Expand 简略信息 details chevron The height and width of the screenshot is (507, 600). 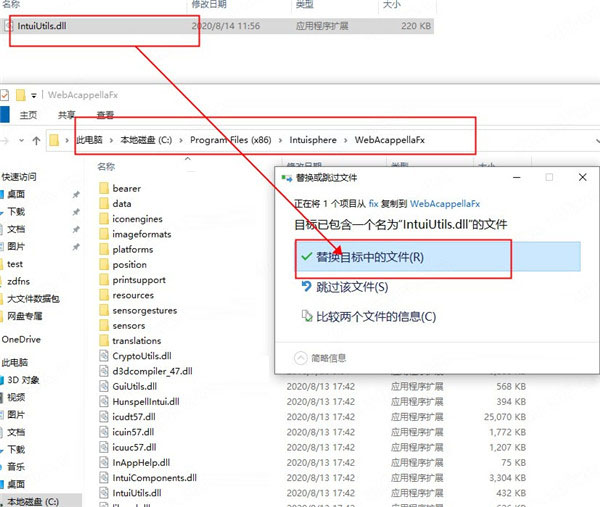[x=300, y=357]
